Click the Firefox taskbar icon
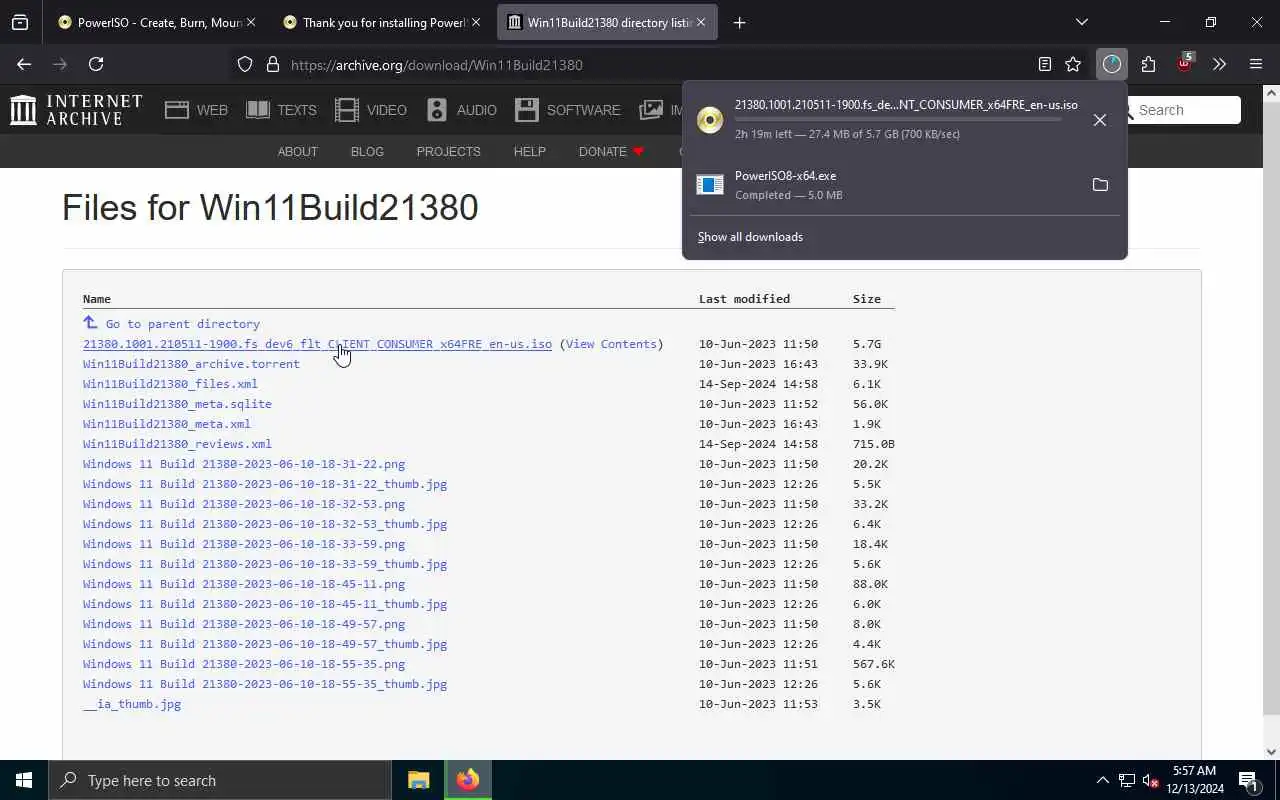 coord(467,780)
